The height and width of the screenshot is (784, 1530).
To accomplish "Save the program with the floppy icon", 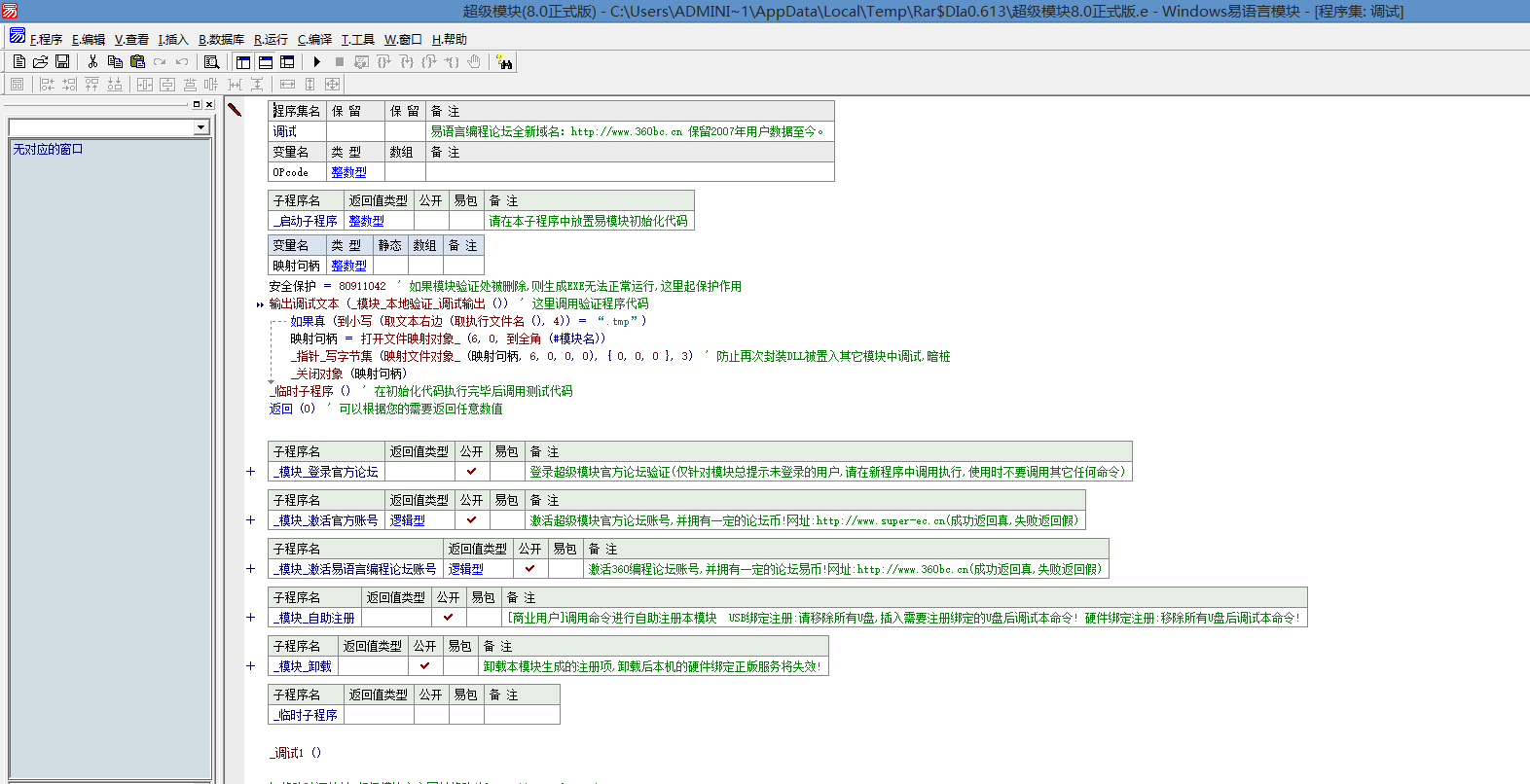I will tap(62, 61).
